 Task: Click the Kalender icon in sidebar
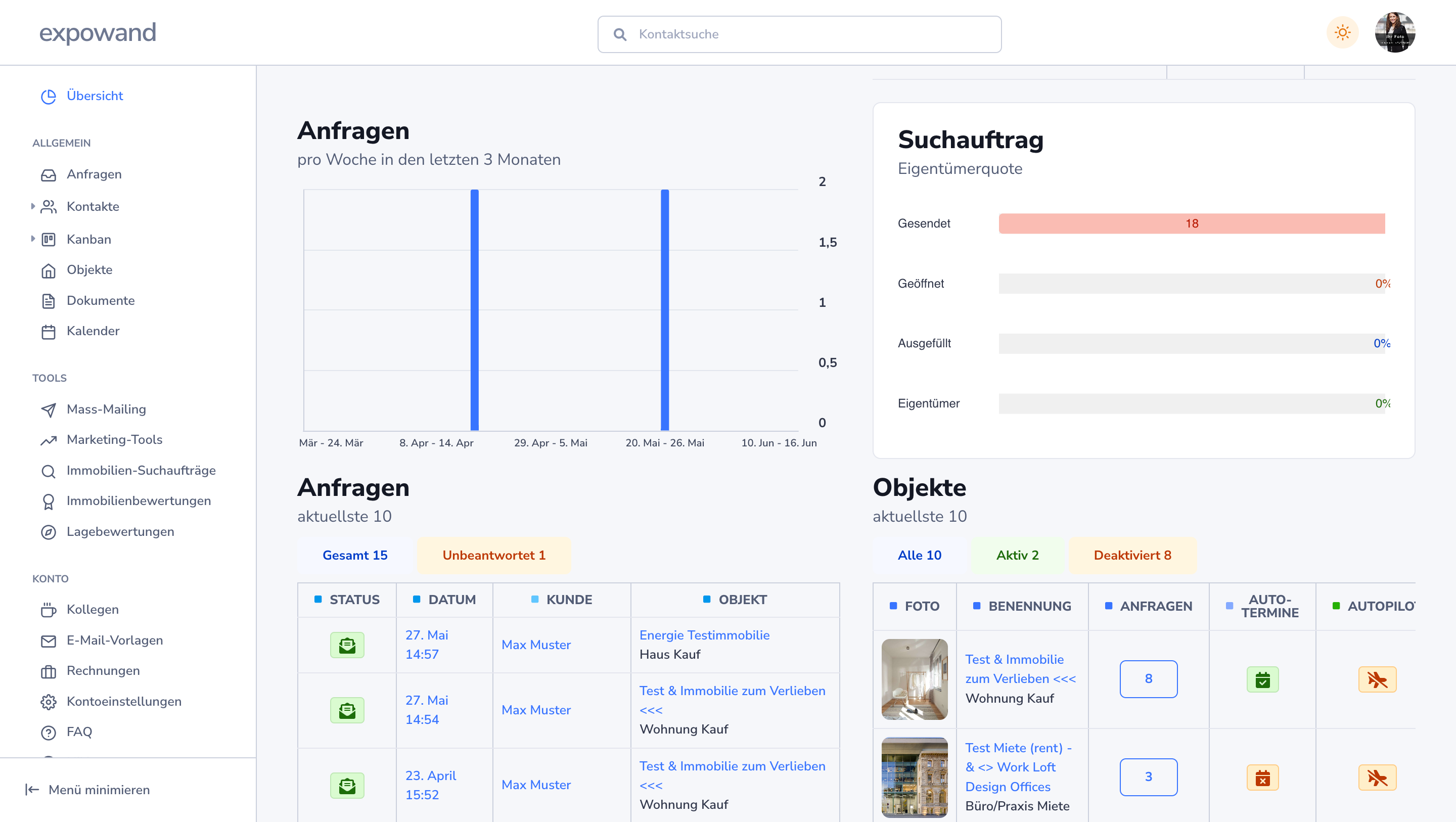(49, 331)
